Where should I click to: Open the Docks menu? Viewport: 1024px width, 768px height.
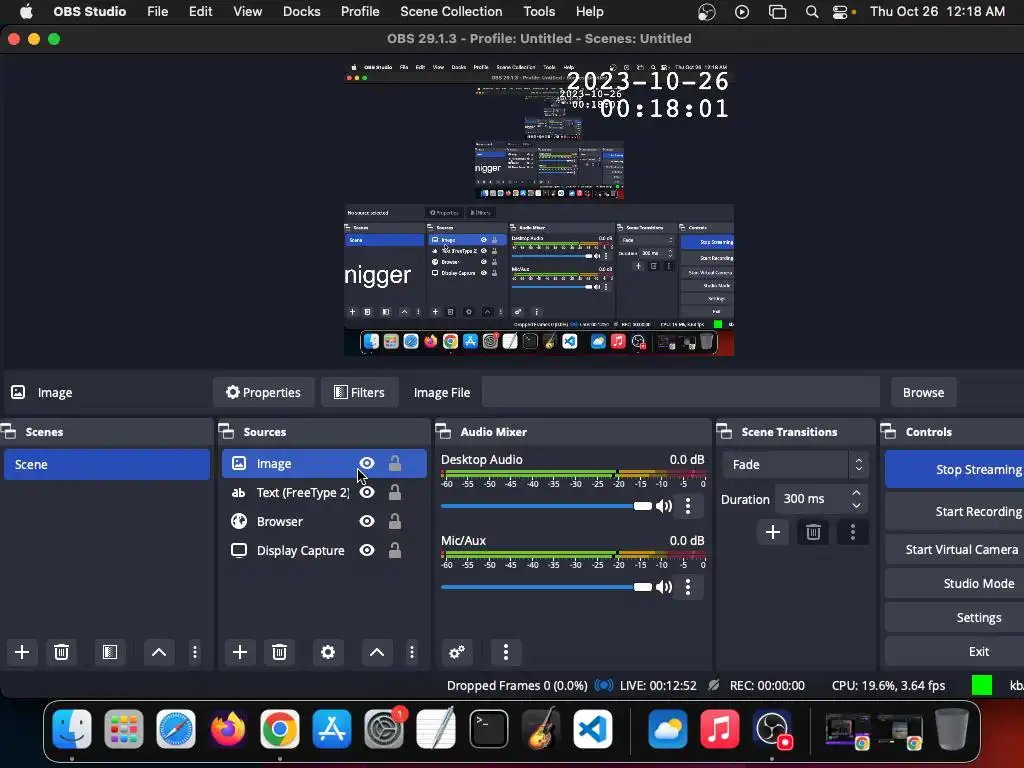coord(301,11)
